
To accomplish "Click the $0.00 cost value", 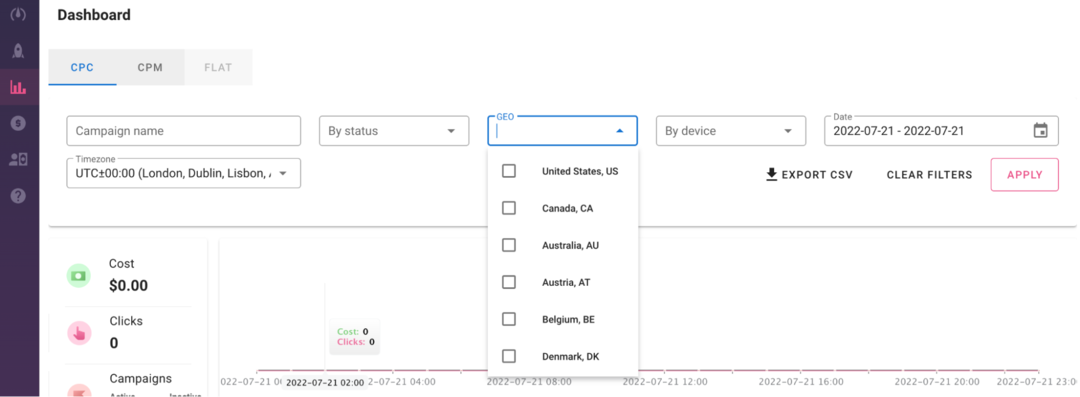I will click(x=128, y=285).
